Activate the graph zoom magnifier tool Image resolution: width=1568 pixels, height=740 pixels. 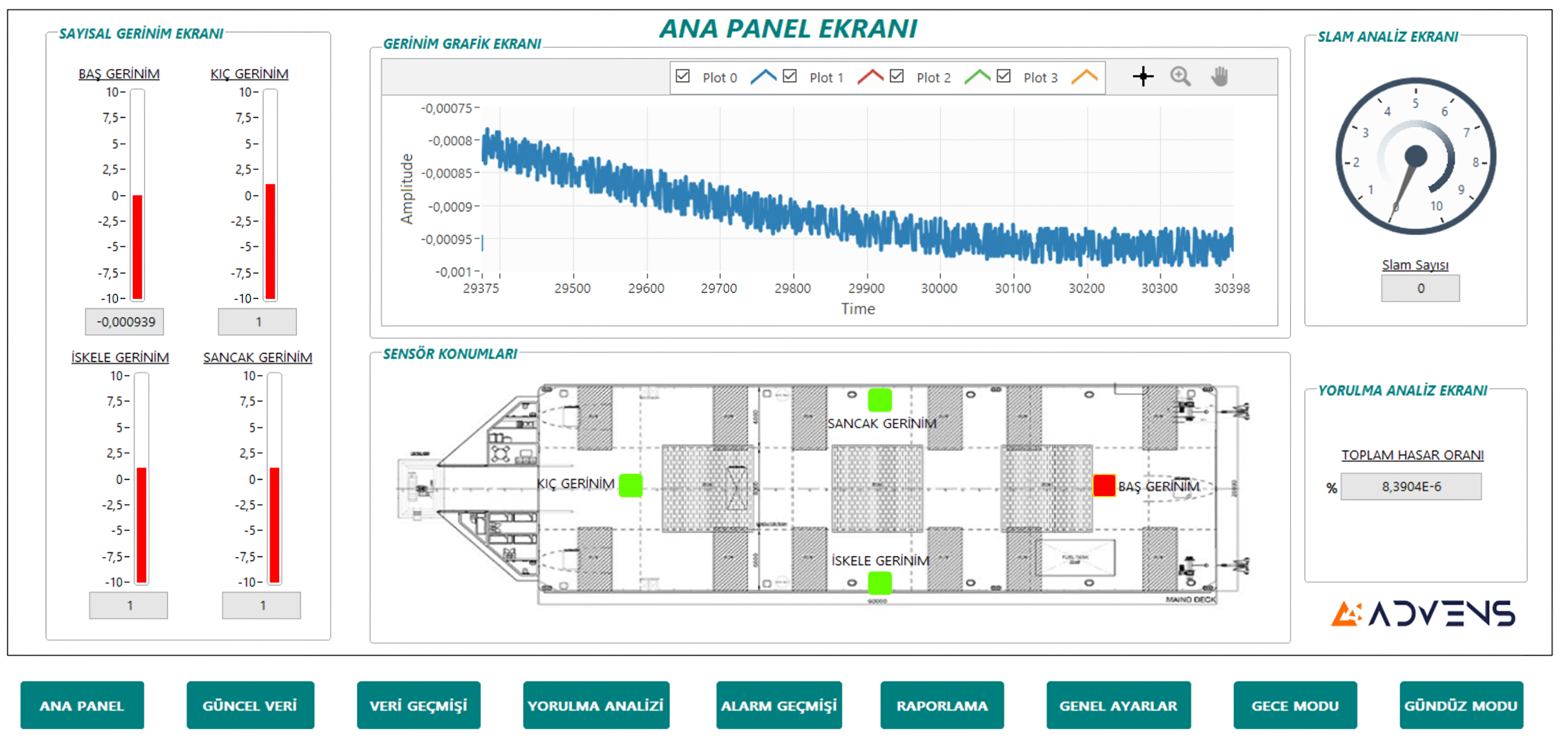click(x=1180, y=77)
